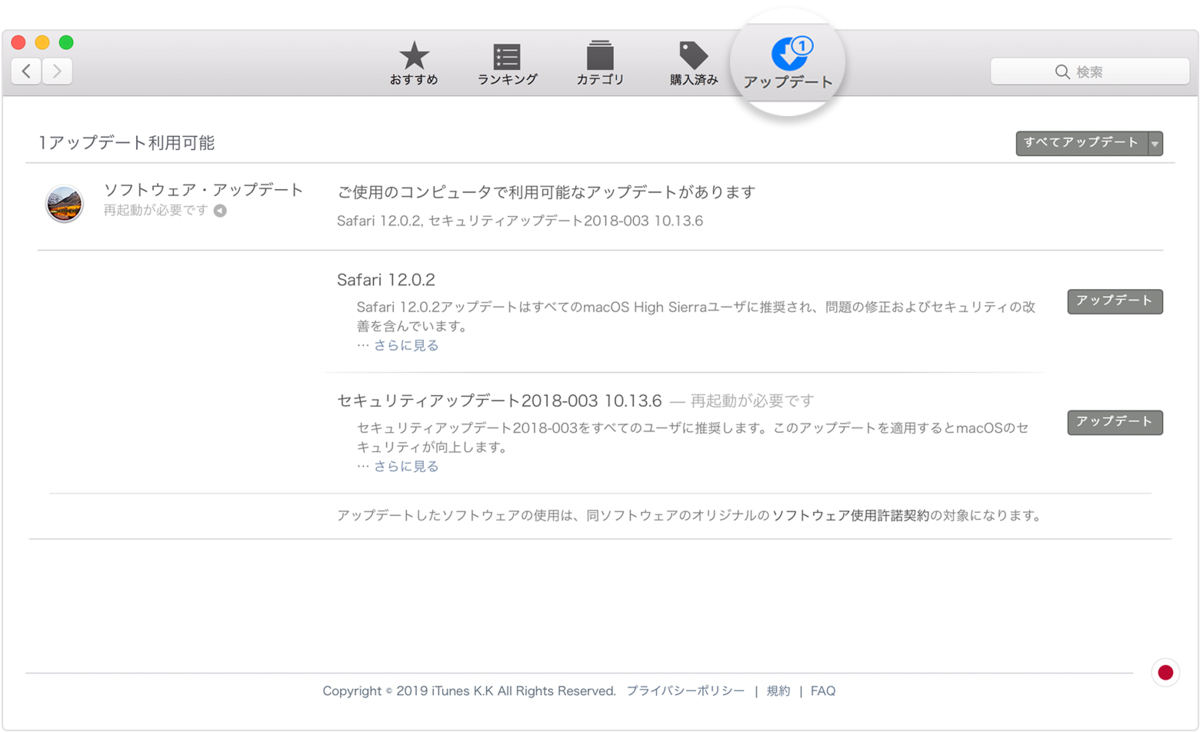This screenshot has height=732, width=1200.
Task: Open the プライバシーポリシー footer link
Action: 686,691
